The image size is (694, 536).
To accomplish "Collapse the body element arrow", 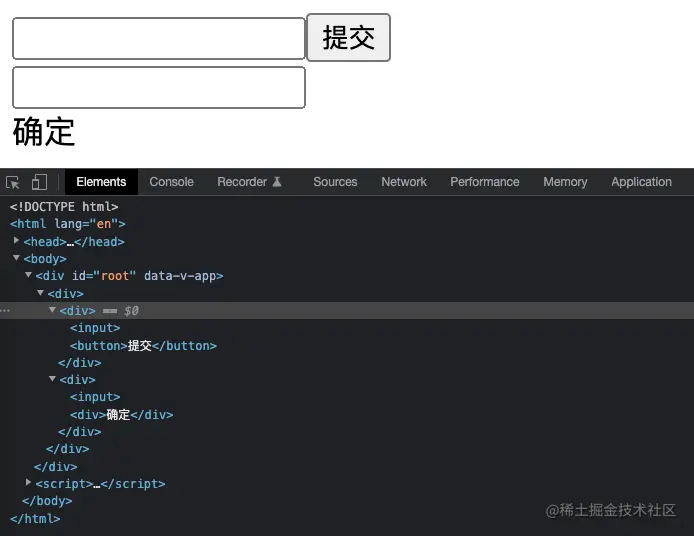I will [16, 258].
